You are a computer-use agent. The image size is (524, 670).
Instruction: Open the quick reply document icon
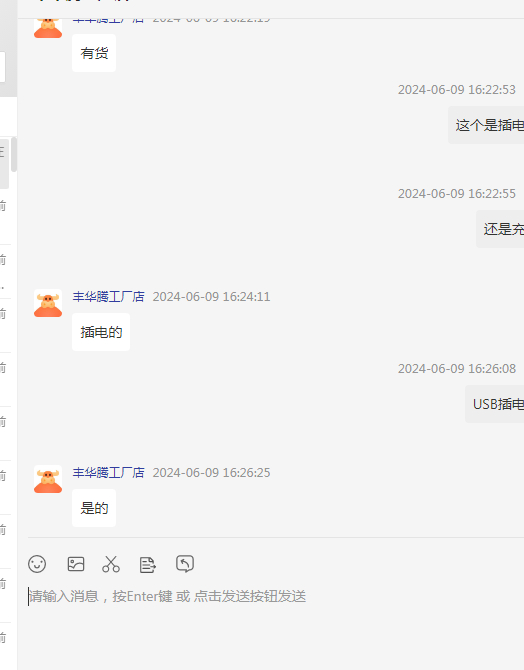[x=148, y=564]
